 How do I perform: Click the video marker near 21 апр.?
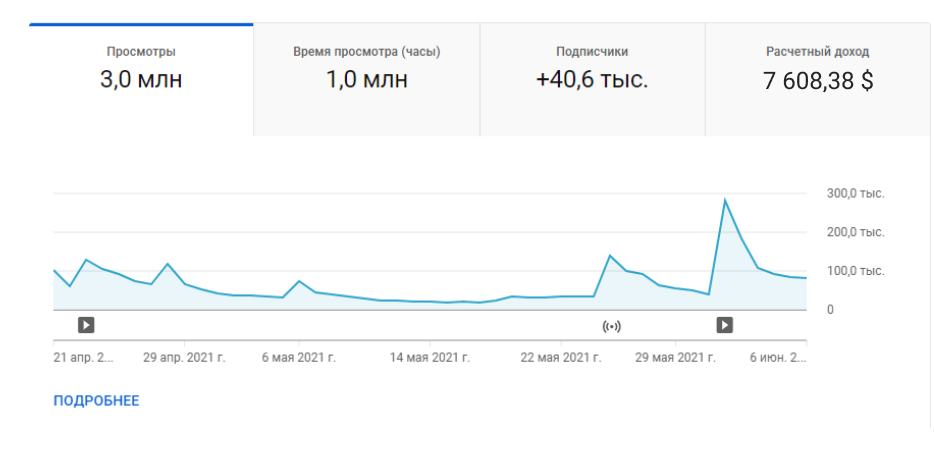86,325
